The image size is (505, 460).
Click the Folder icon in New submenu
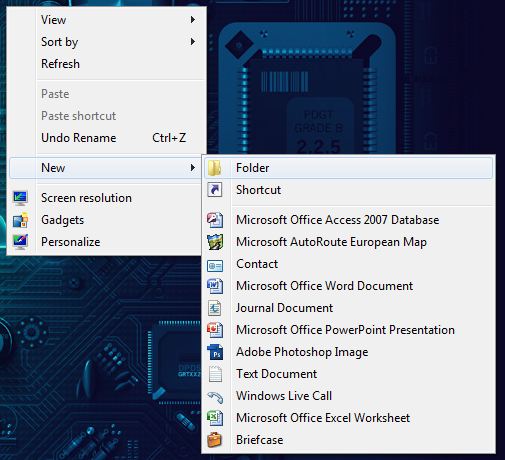point(215,168)
